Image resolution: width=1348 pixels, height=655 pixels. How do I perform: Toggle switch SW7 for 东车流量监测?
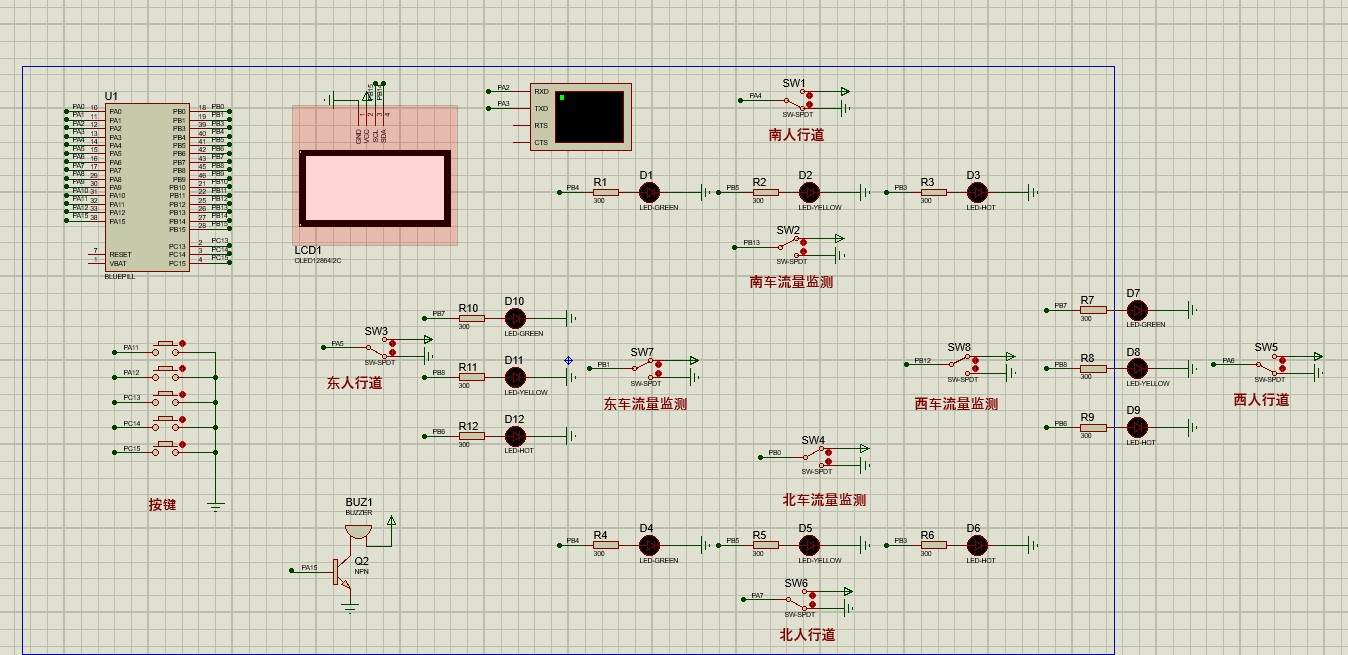[645, 367]
